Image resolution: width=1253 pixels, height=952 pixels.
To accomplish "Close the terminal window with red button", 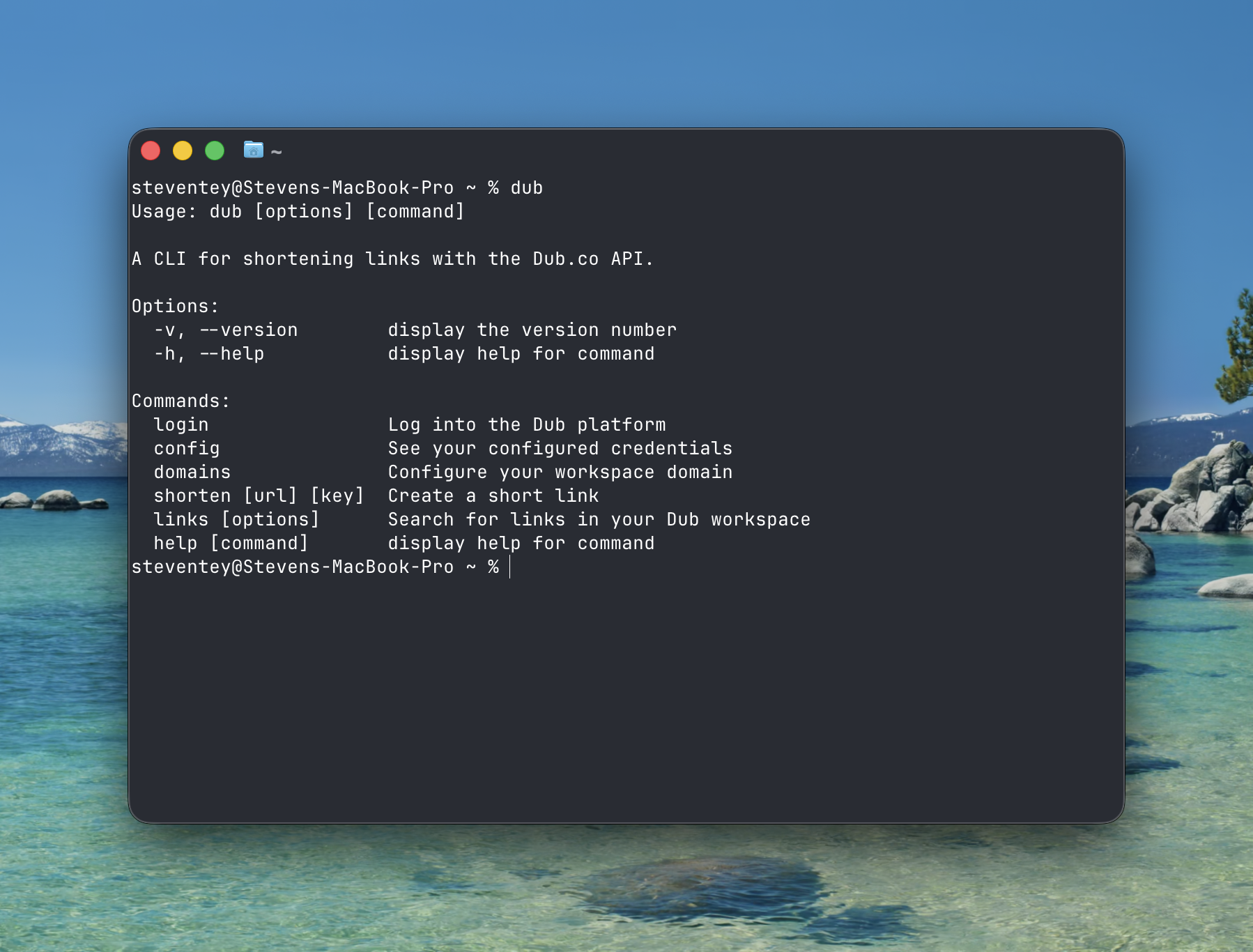I will 151,151.
